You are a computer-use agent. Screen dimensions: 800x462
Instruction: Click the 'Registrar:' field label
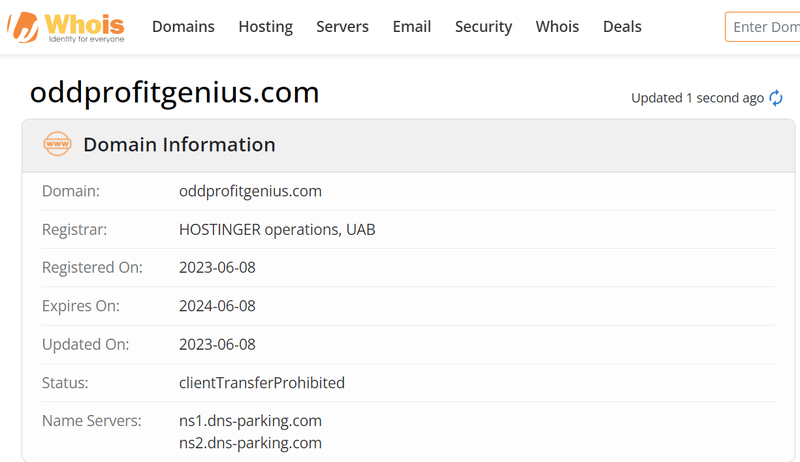point(74,230)
